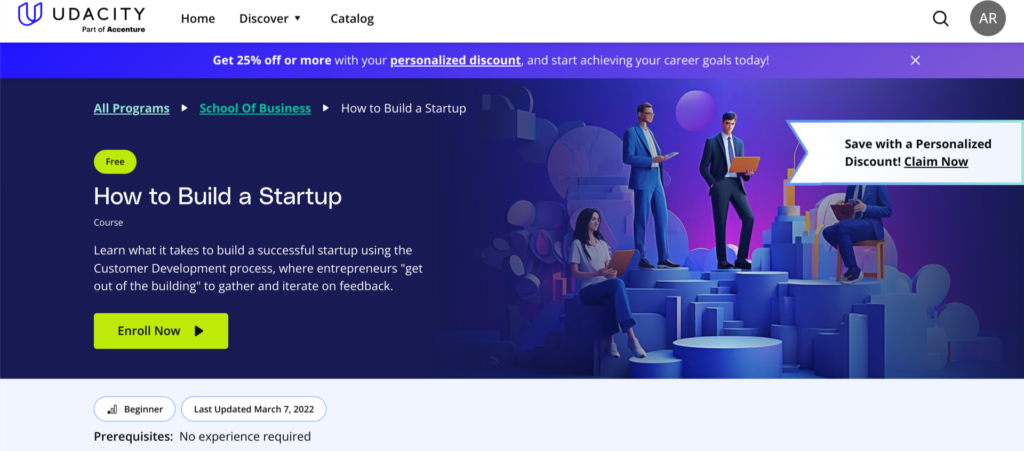Dismiss the discount banner with X
Viewport: 1024px width, 451px height.
915,60
